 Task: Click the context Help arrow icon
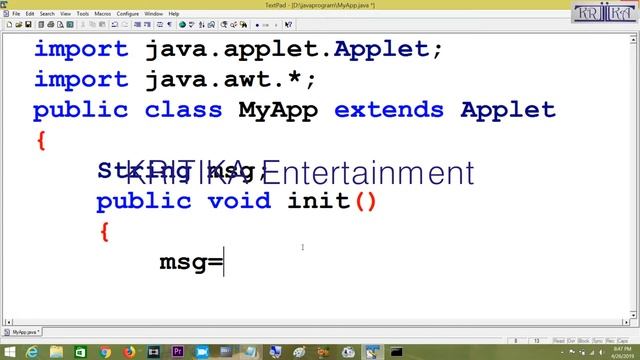coord(288,24)
